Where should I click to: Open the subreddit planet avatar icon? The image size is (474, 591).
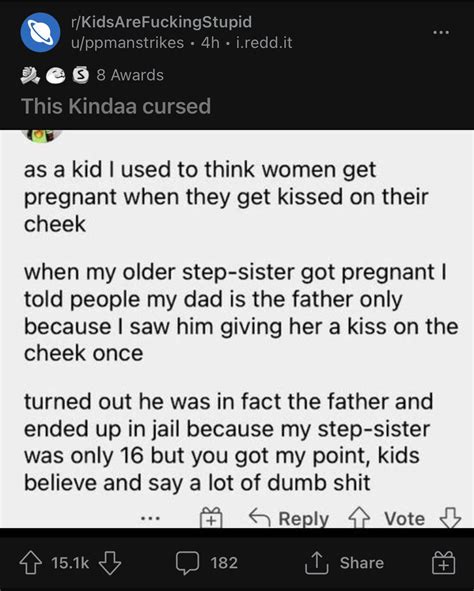40,32
